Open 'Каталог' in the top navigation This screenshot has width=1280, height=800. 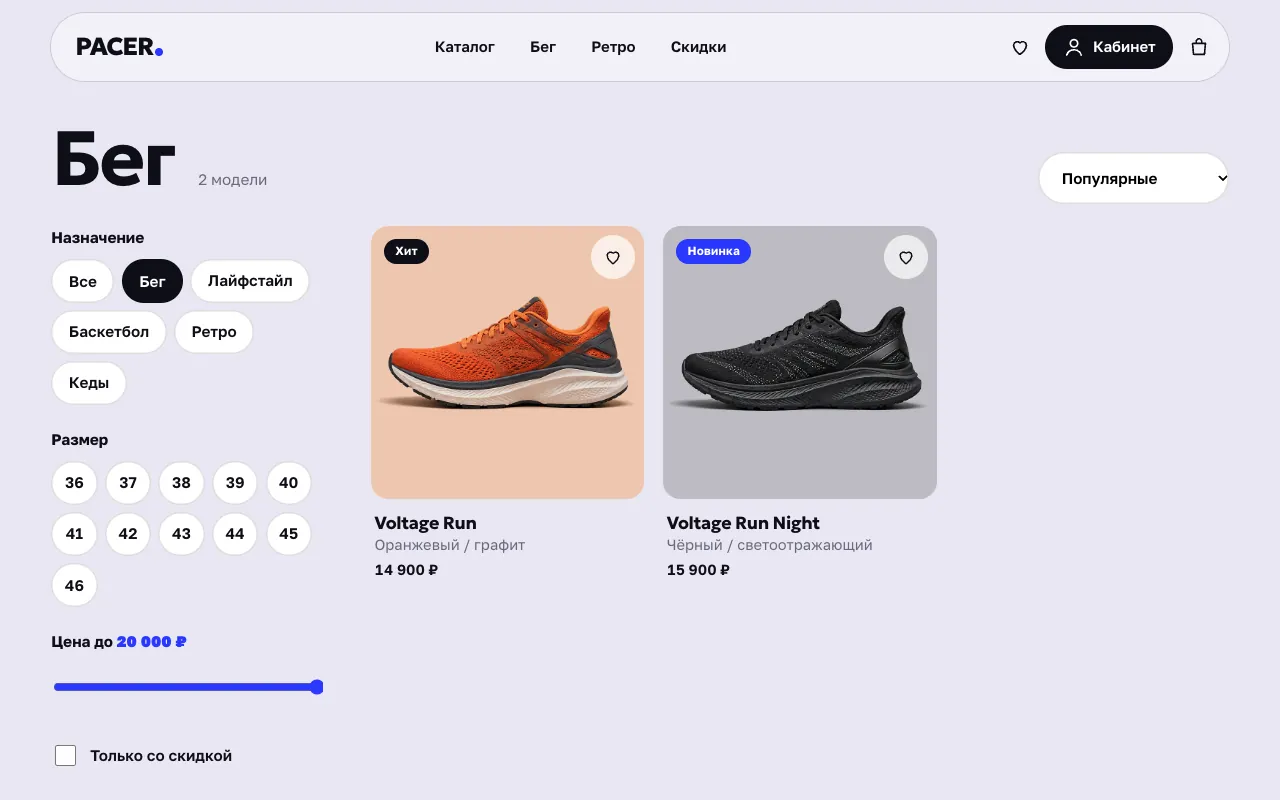[465, 47]
